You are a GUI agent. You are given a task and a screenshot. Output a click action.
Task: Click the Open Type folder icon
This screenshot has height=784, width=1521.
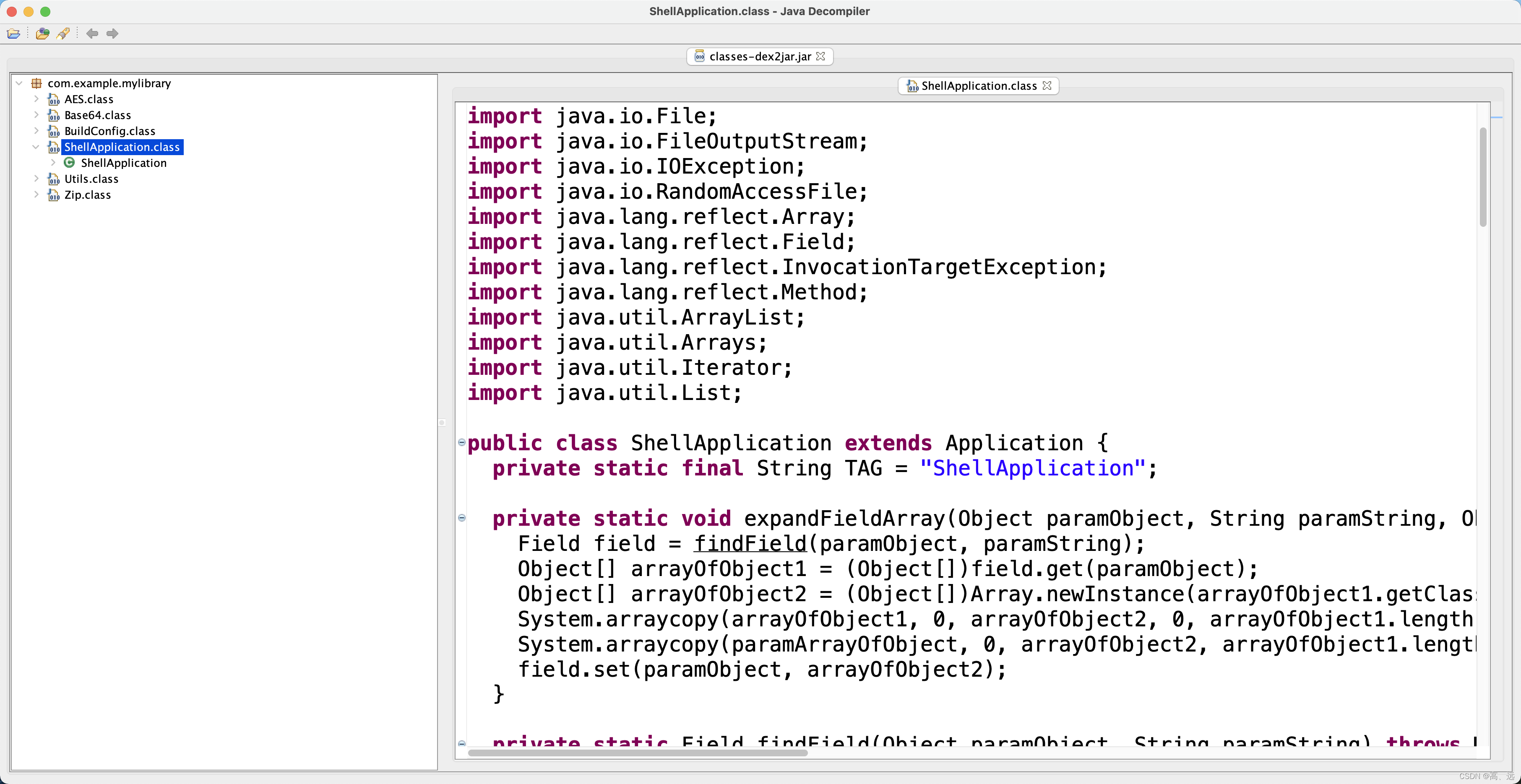(42, 34)
